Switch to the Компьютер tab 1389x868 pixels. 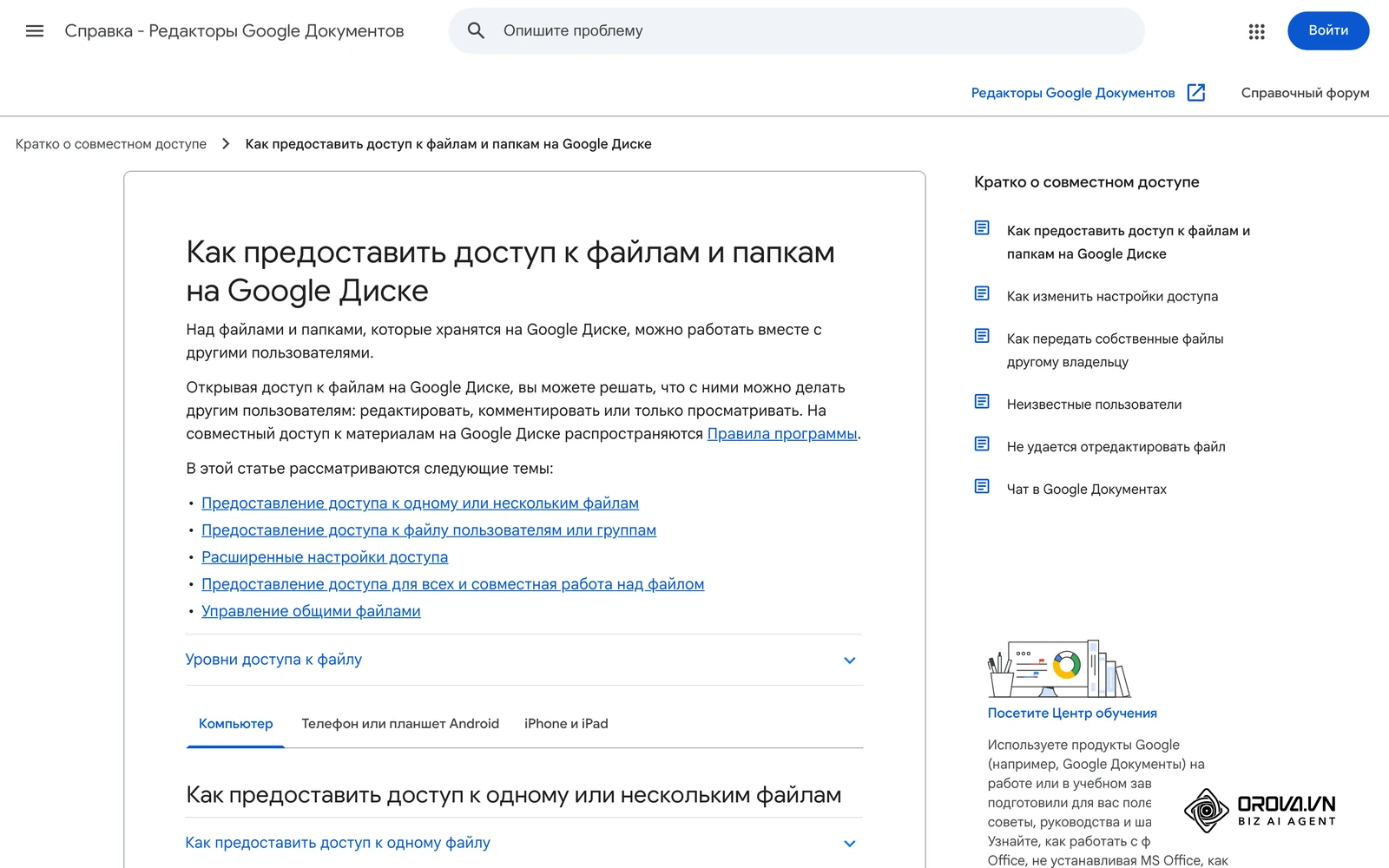pyautogui.click(x=235, y=724)
